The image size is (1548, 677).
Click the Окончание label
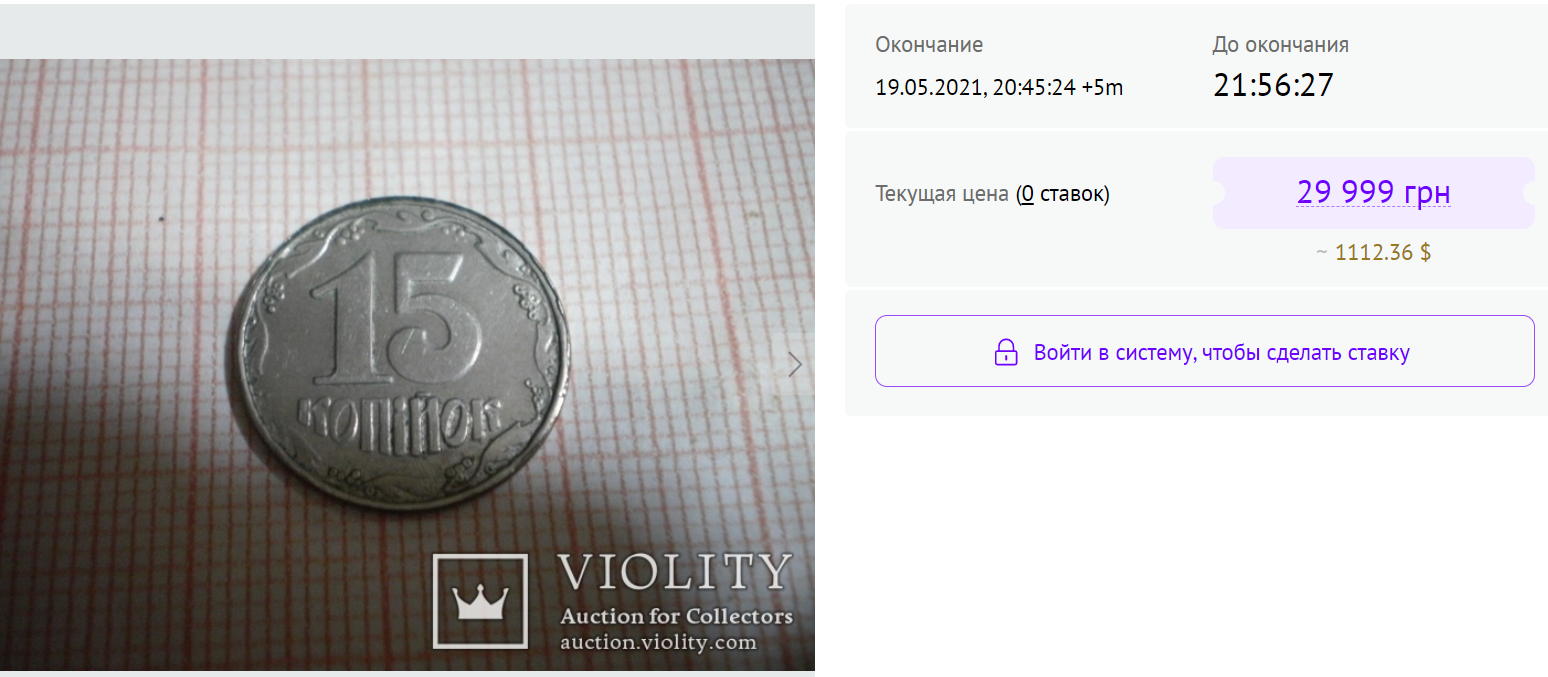(x=929, y=45)
